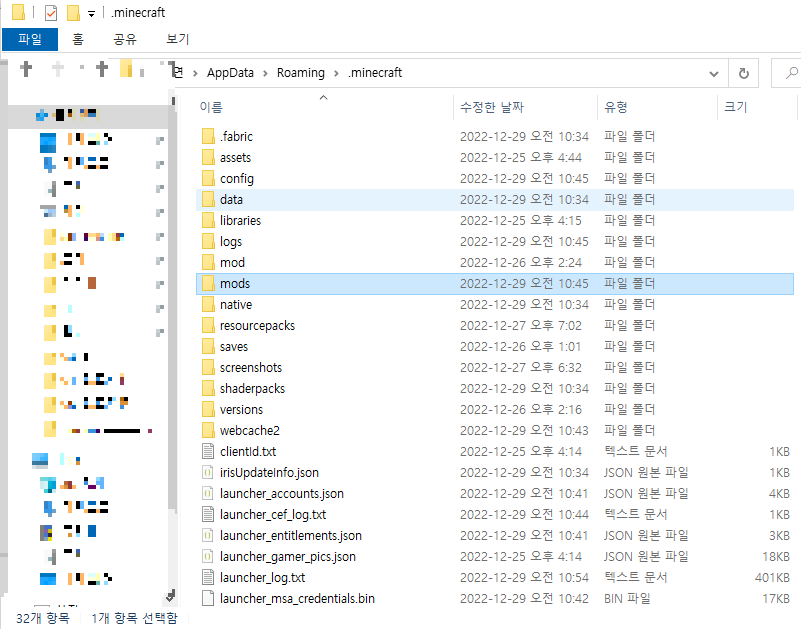Select the versions folder icon
Screen dimensions: 801x629
click(208, 409)
